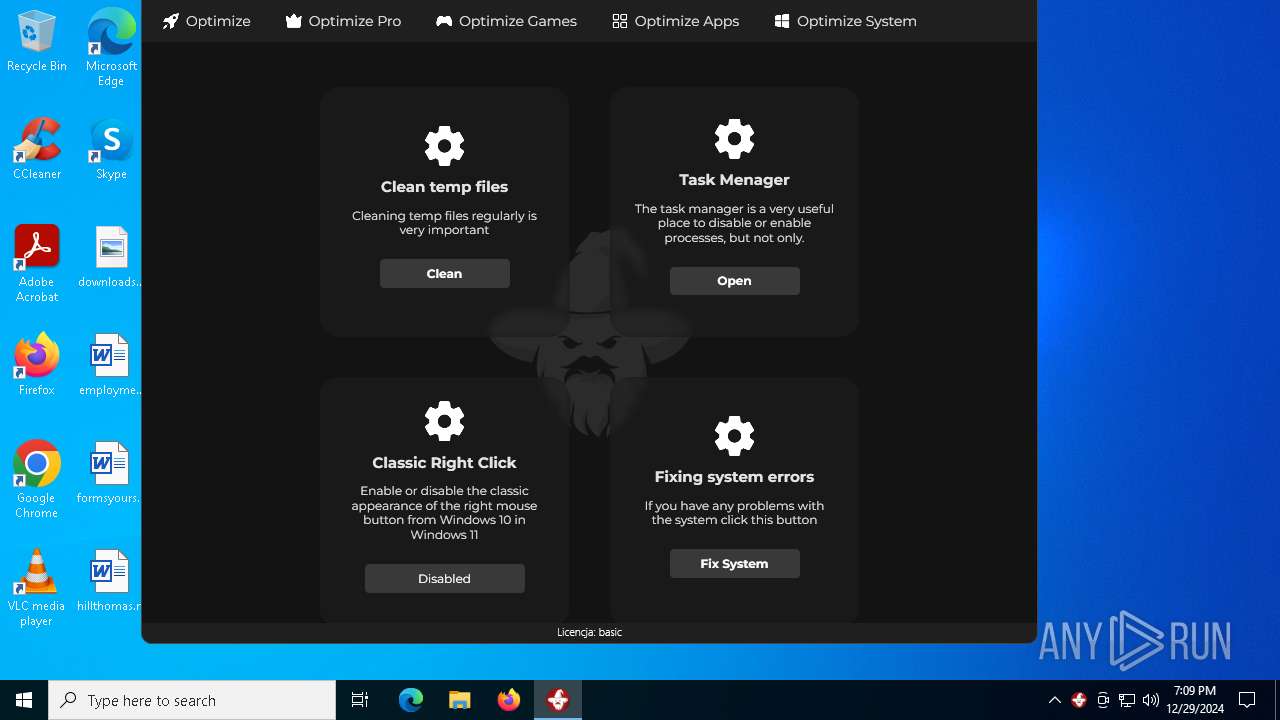Select Google Chrome desktop shortcut
The image size is (1280, 720).
(37, 480)
